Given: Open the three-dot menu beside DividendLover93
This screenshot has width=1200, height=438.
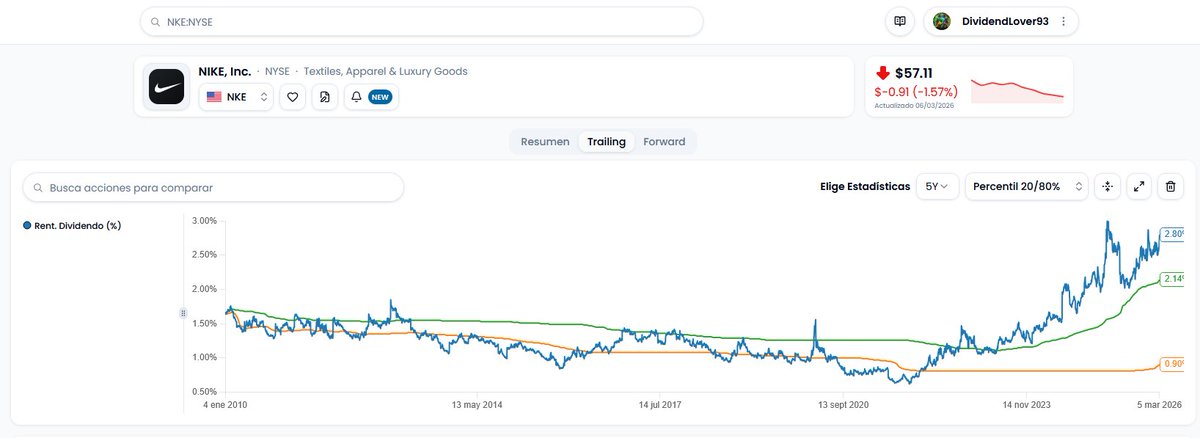Looking at the screenshot, I should [1063, 21].
